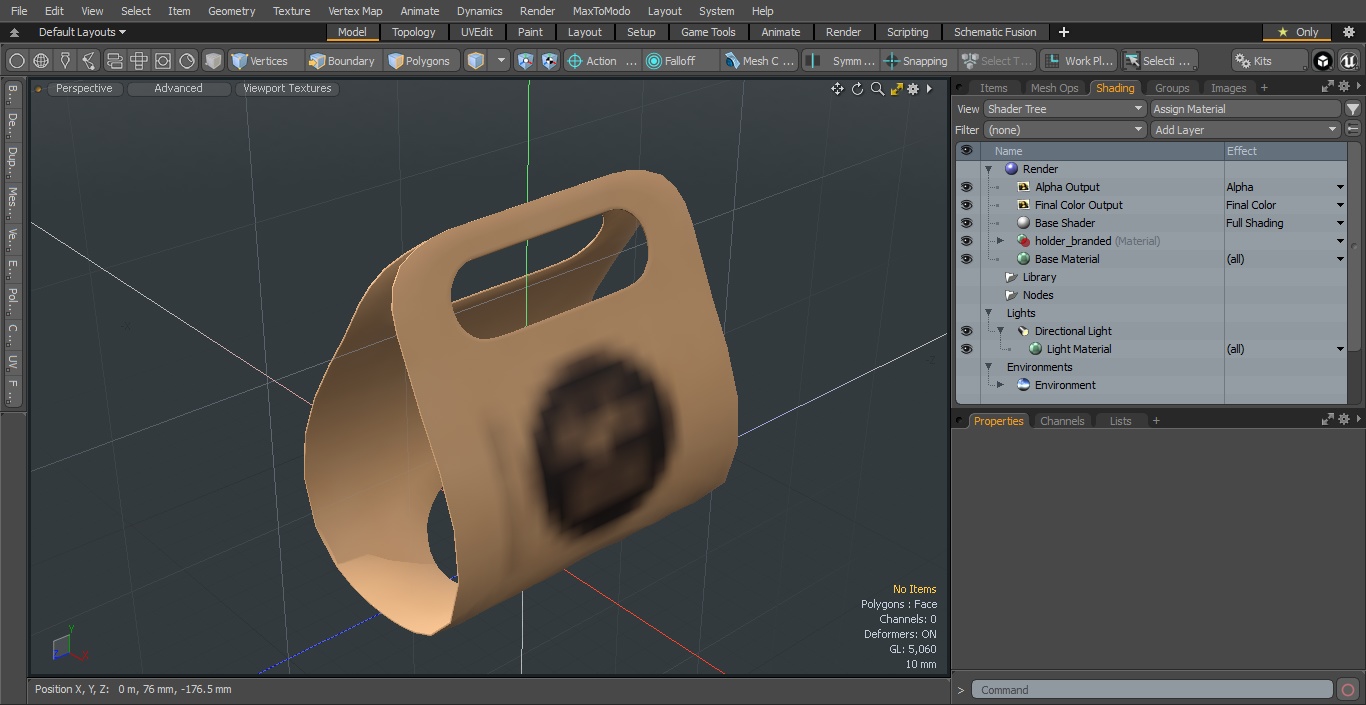Open viewport settings gear icon

(913, 89)
